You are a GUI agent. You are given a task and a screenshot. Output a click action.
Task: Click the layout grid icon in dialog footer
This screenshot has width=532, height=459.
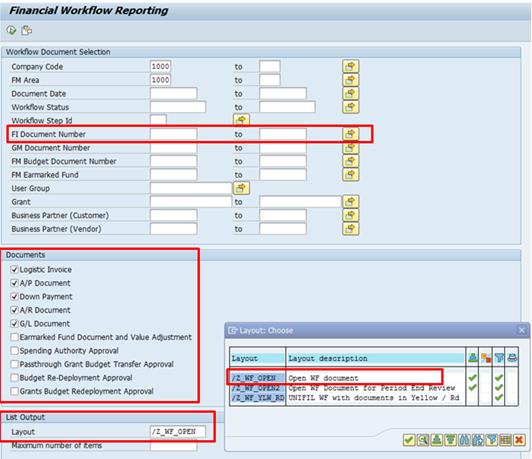[506, 440]
